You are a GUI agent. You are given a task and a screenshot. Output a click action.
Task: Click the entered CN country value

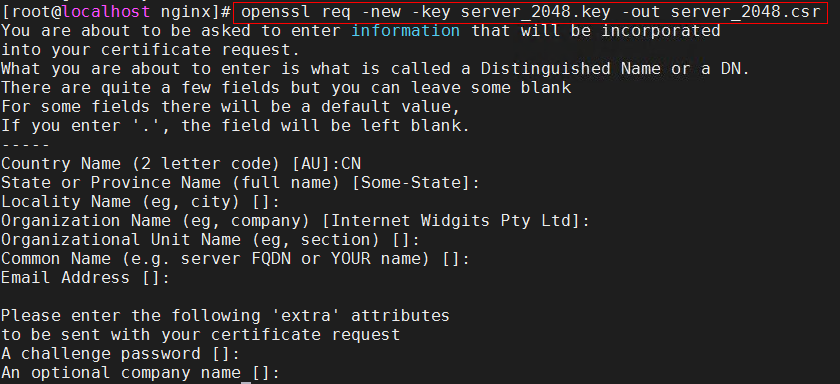[351, 163]
